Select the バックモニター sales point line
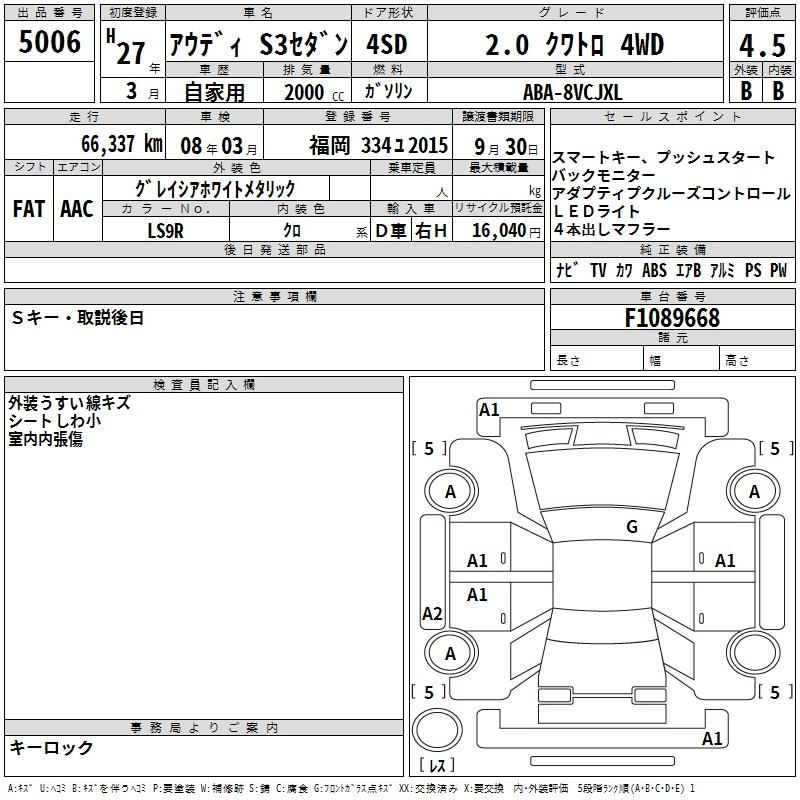This screenshot has width=800, height=800. (604, 176)
